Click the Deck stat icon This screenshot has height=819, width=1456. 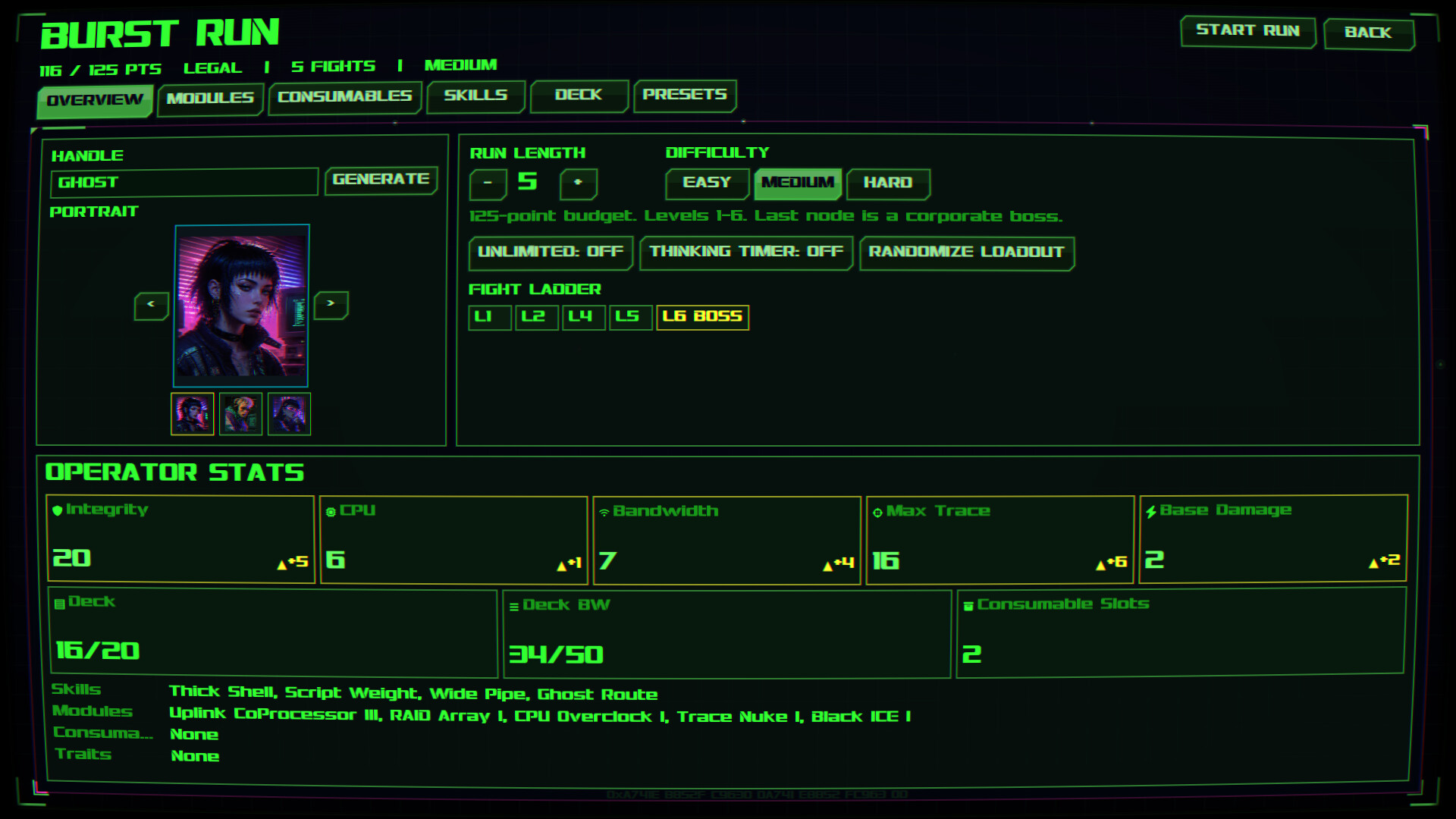coord(59,604)
